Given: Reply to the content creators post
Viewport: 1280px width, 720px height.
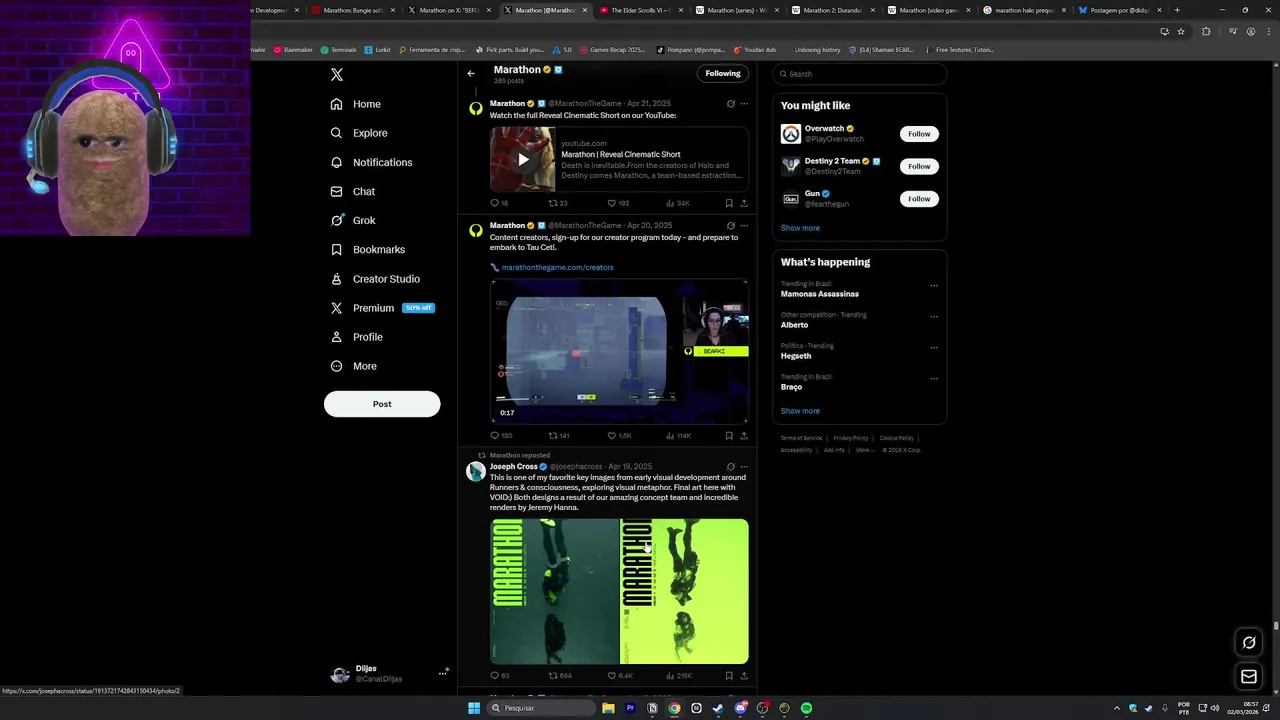Looking at the screenshot, I should [500, 436].
